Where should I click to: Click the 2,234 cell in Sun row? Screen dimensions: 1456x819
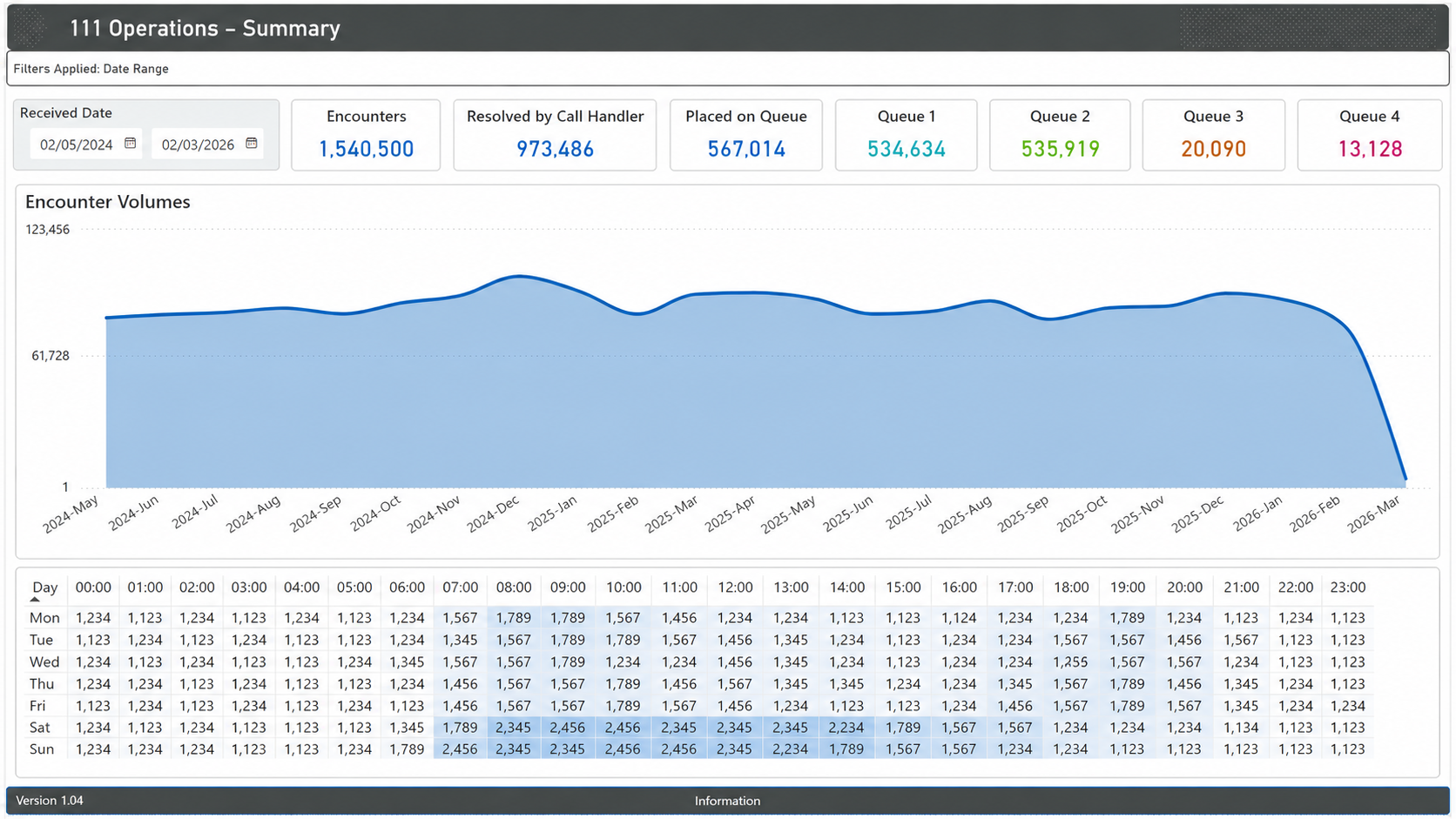(x=791, y=749)
